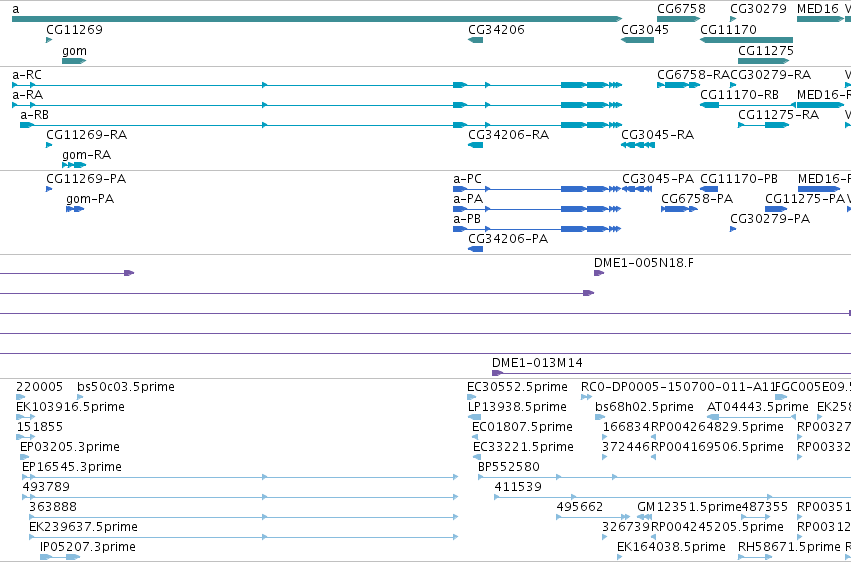Click the EC30552.5prime EST label

coord(517,387)
